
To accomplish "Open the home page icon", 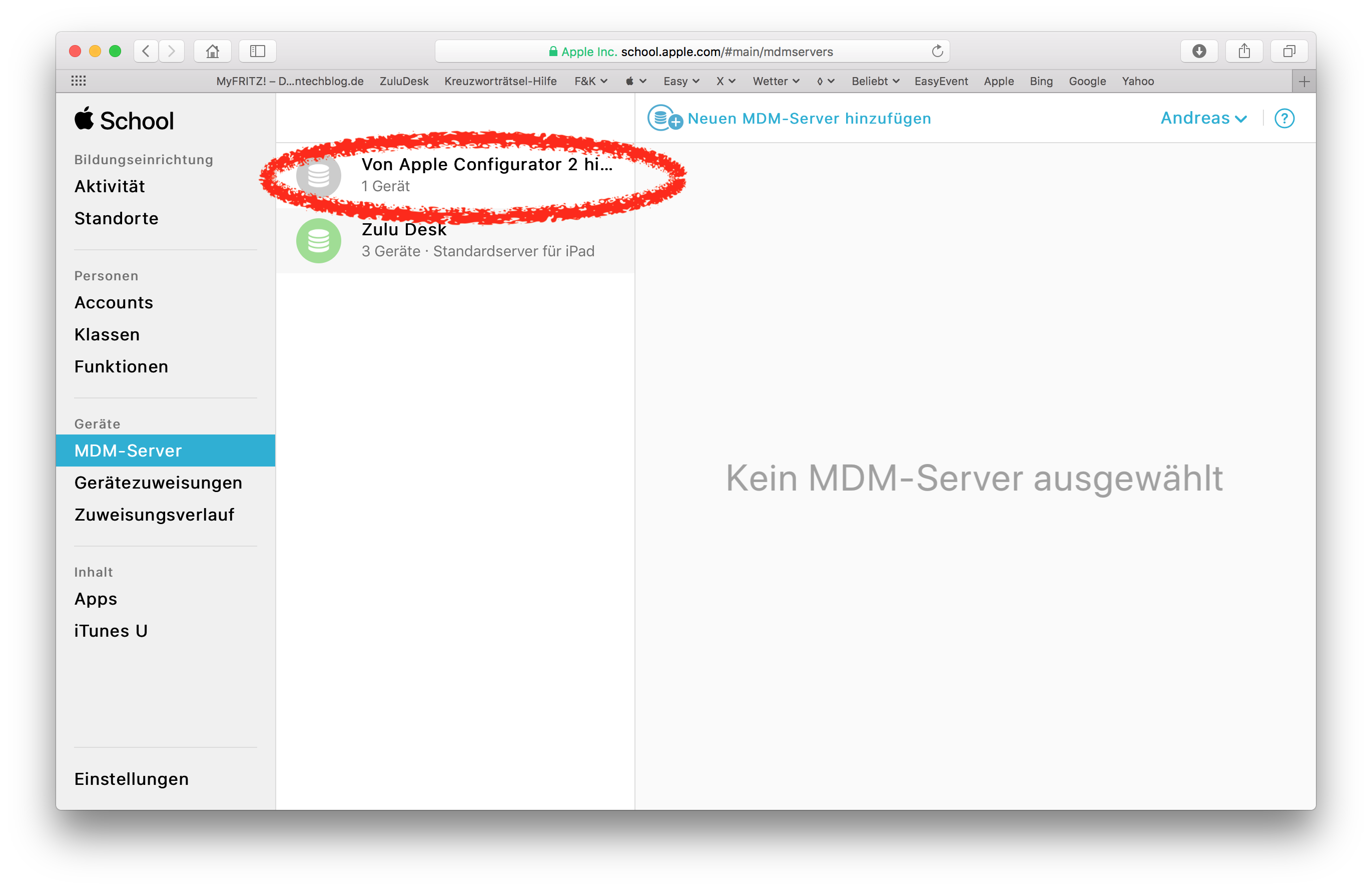I will [x=213, y=52].
